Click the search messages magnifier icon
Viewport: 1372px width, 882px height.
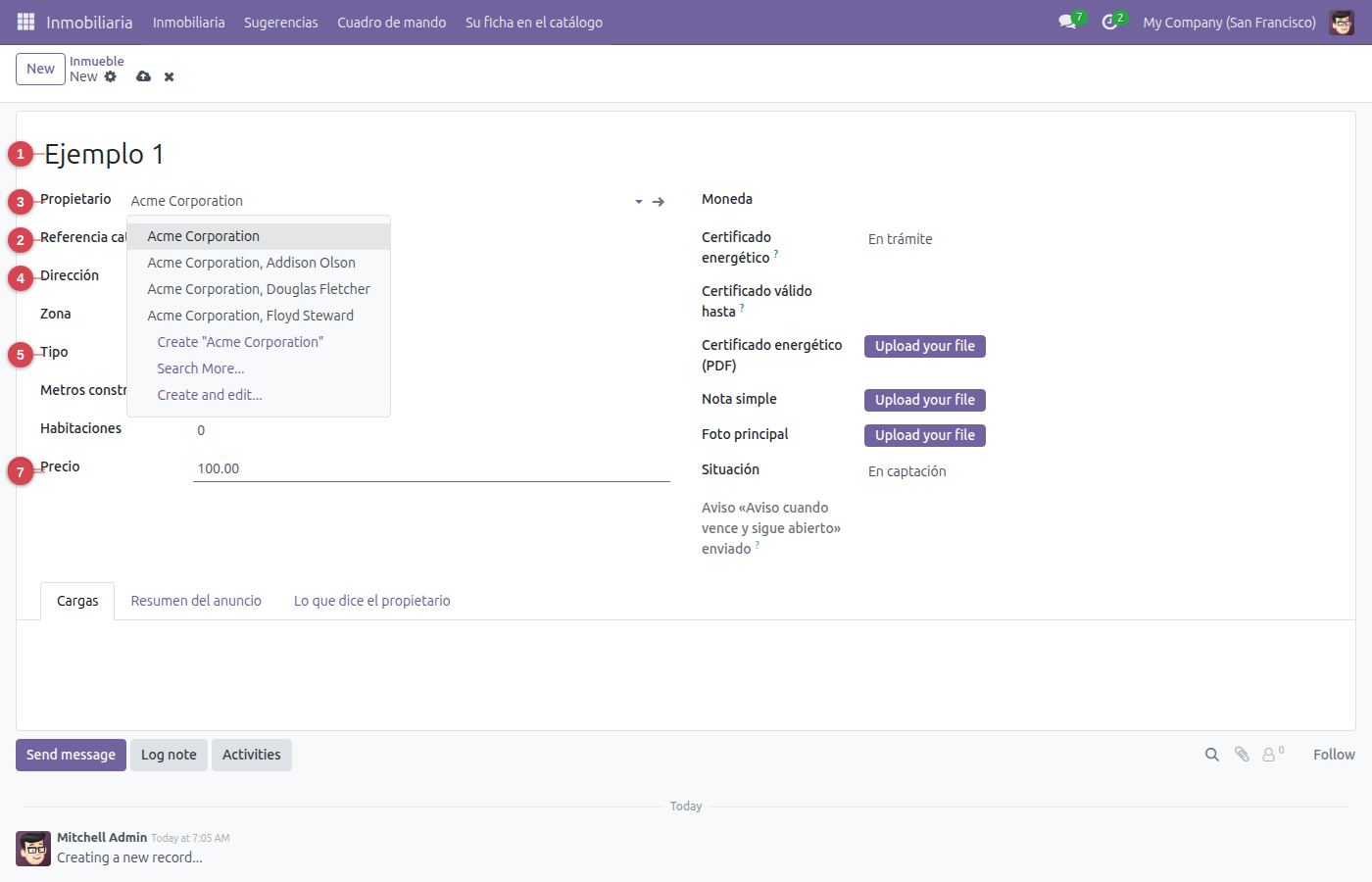tap(1212, 755)
